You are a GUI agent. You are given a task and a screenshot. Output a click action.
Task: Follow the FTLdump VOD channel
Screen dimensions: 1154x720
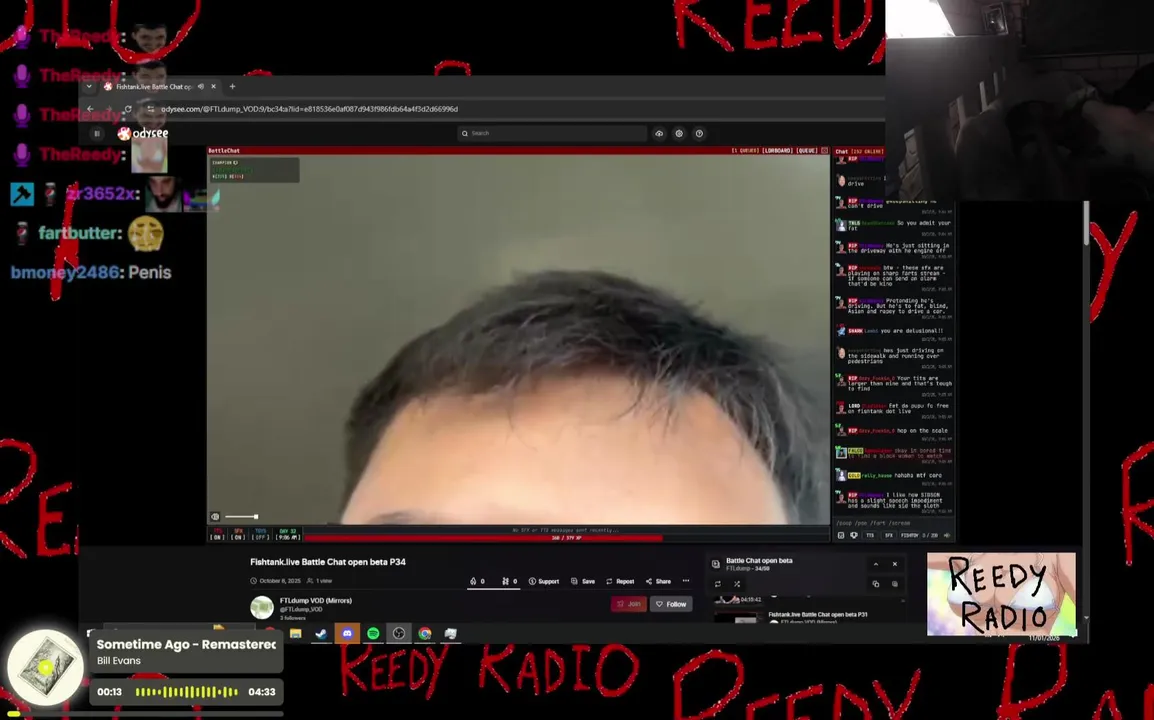coord(671,604)
